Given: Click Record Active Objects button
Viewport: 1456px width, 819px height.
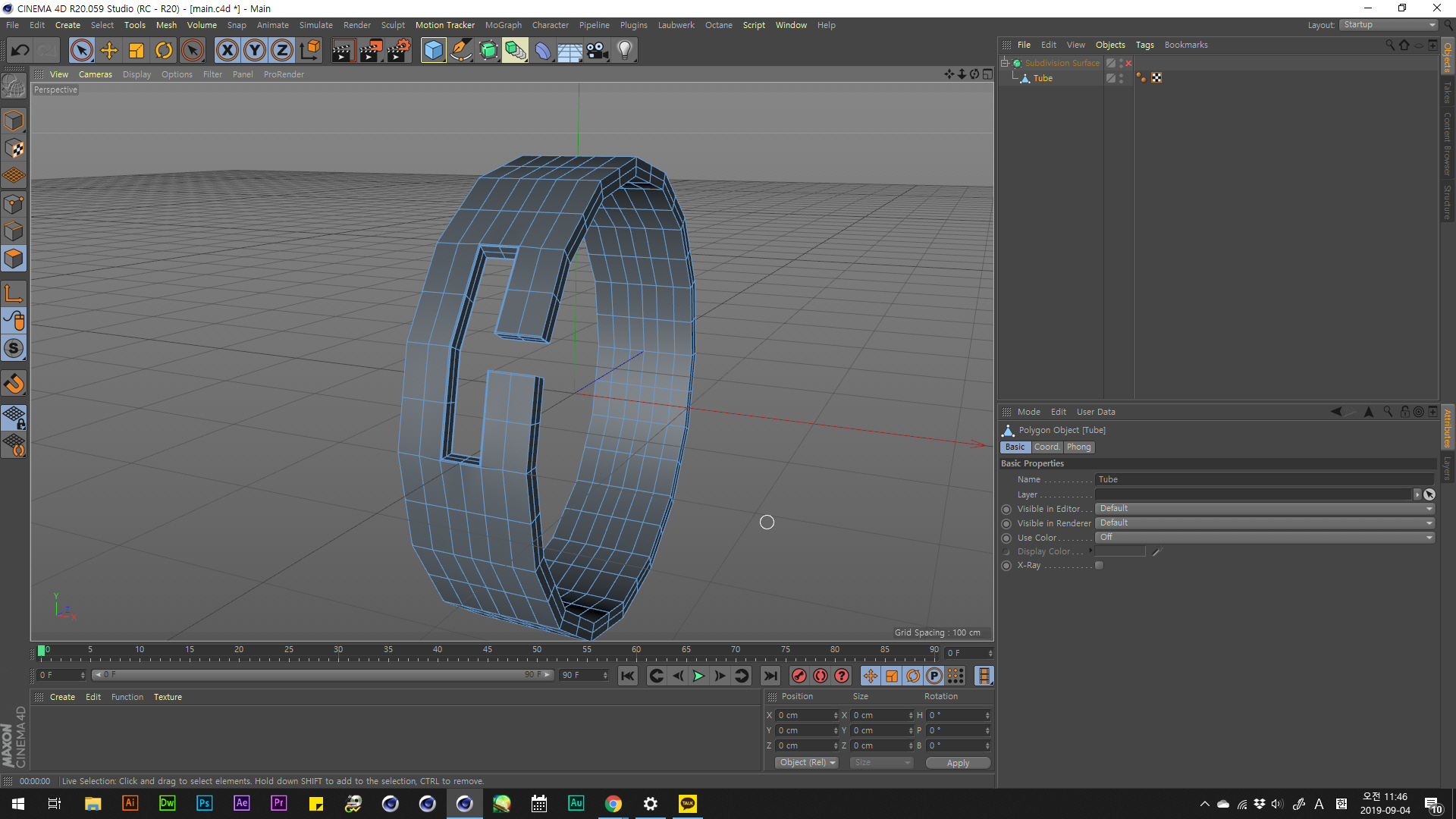Looking at the screenshot, I should [799, 676].
